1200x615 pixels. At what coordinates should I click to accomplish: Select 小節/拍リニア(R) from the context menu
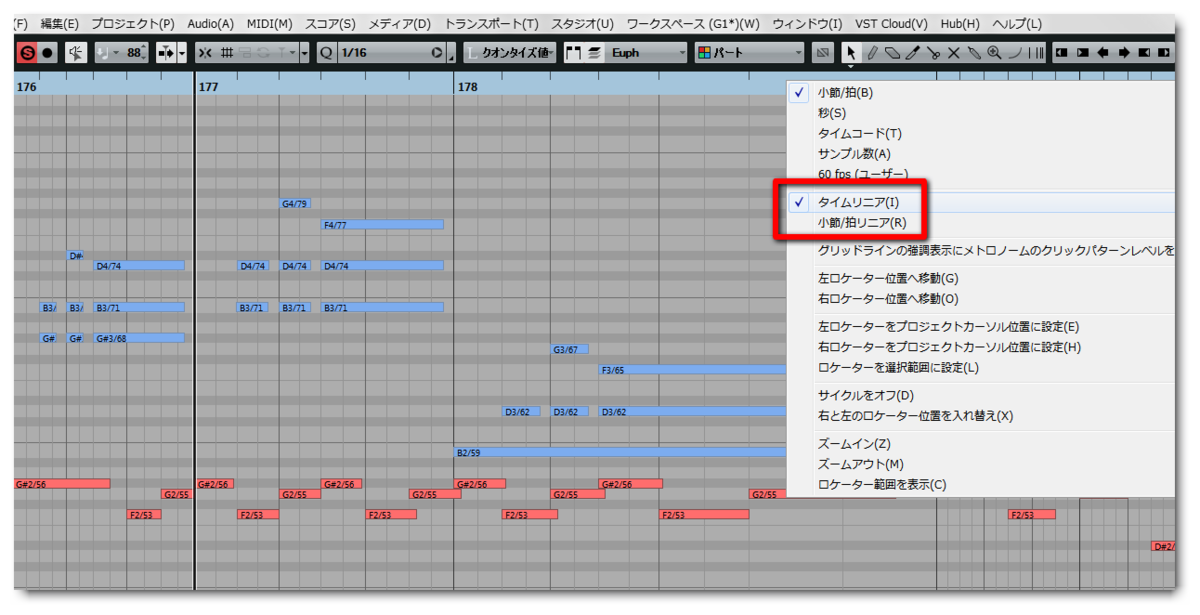[862, 224]
